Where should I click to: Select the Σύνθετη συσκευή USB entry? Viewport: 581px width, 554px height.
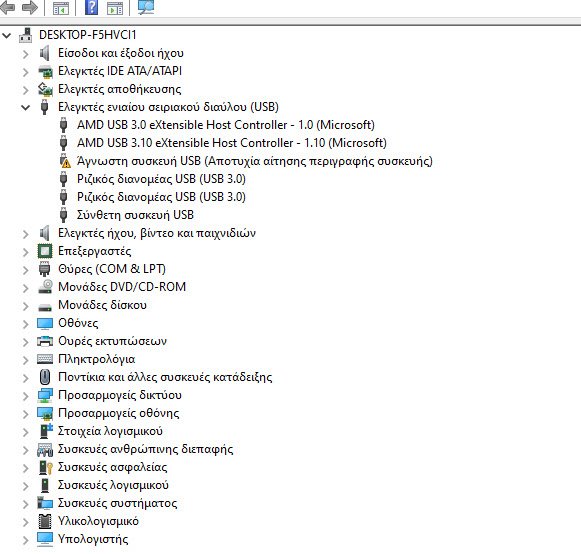point(135,215)
